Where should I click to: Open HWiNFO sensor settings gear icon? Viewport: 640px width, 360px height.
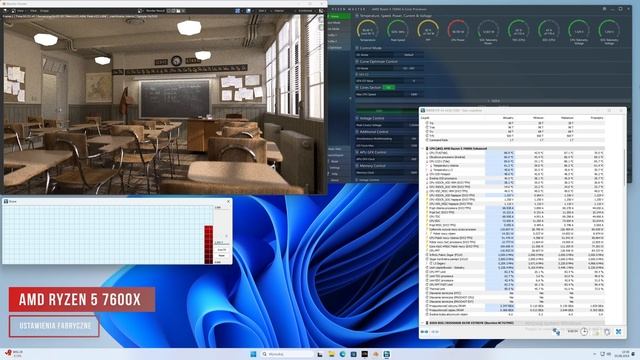click(x=607, y=332)
